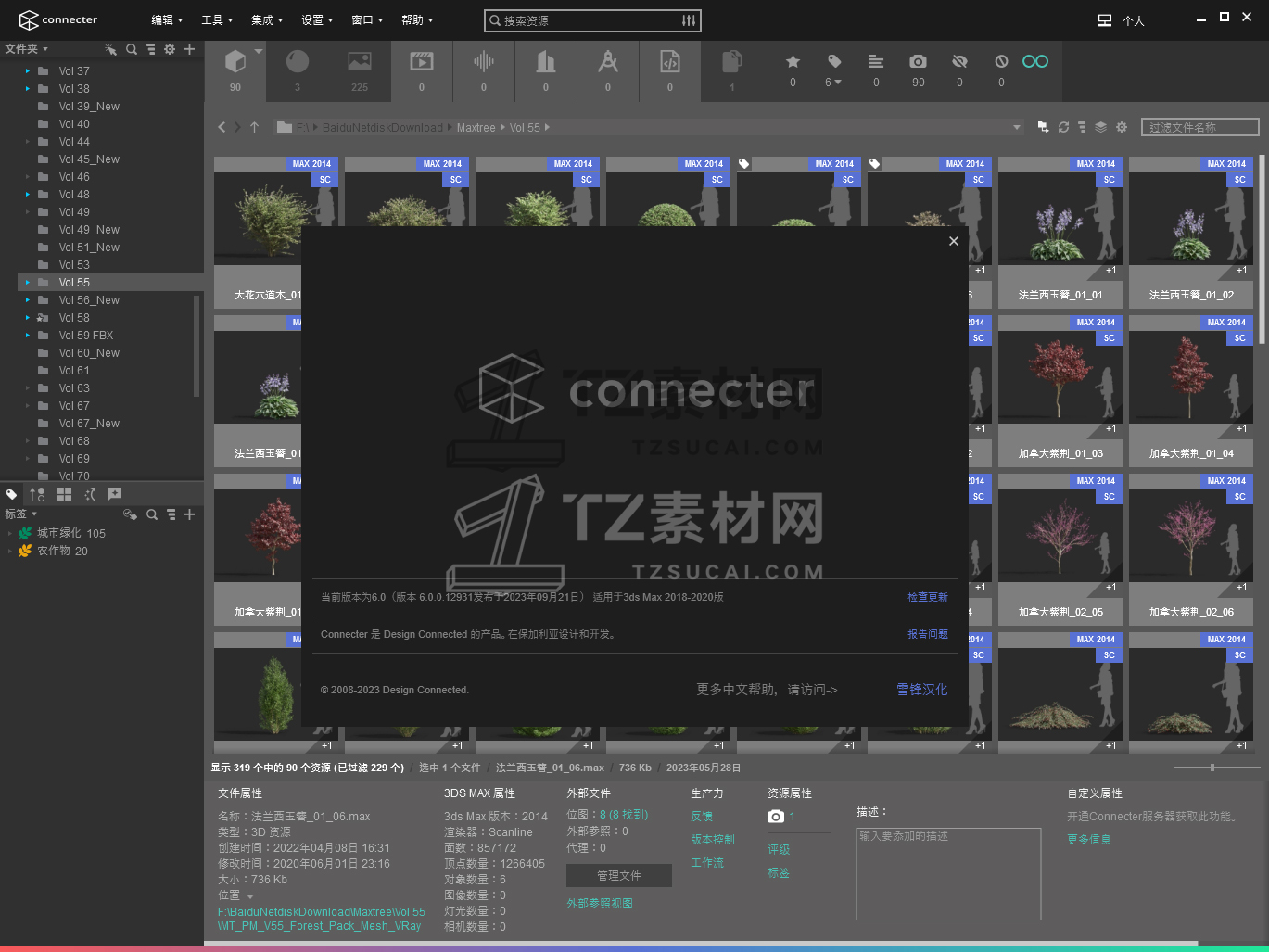Refresh the current folder view
The image size is (1269, 952).
[x=1063, y=127]
